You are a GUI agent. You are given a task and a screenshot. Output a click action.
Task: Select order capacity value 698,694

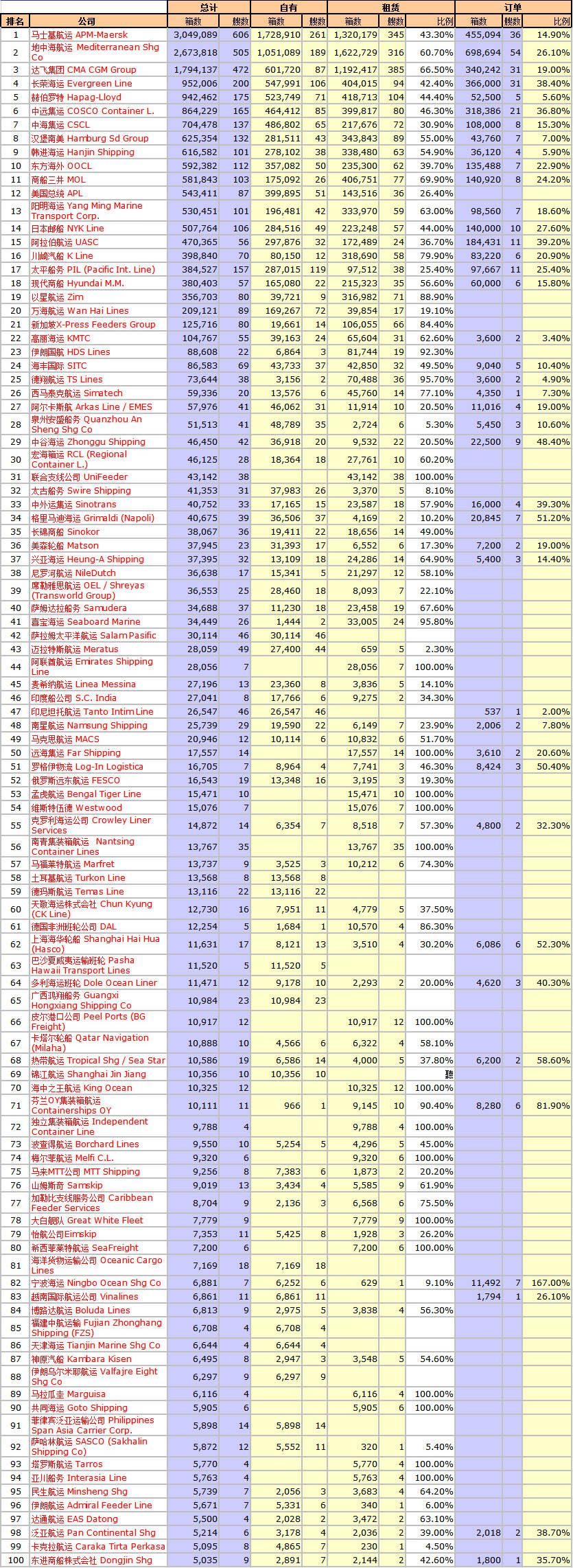tap(483, 52)
